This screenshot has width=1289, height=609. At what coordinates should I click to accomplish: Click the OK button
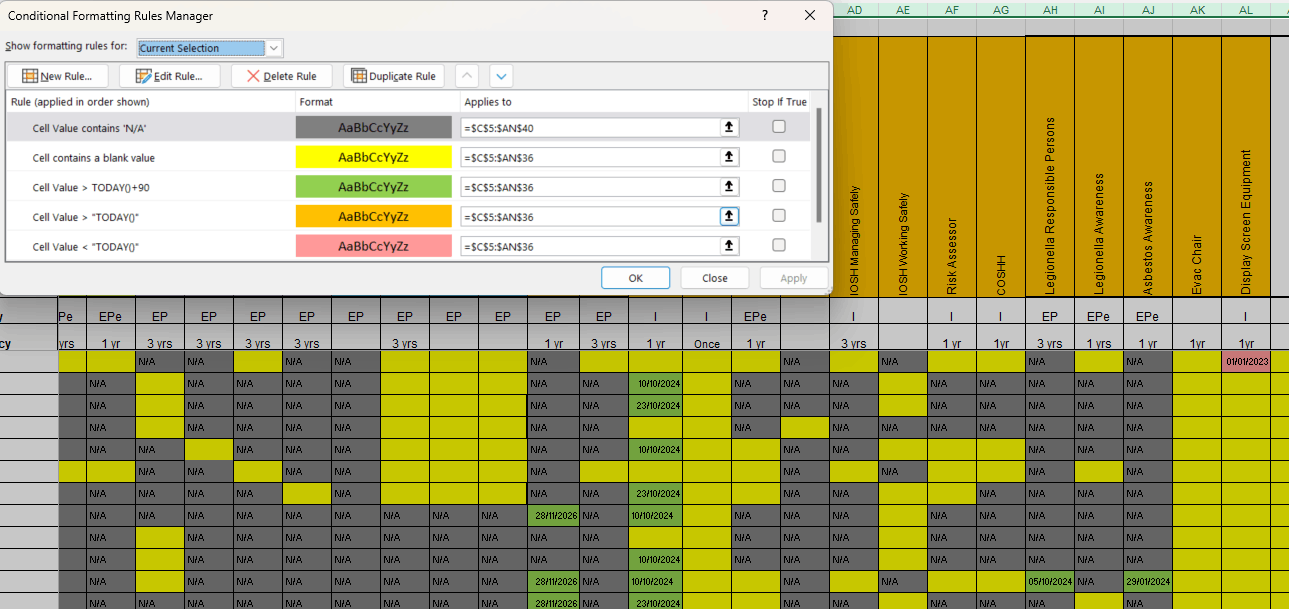click(x=635, y=278)
